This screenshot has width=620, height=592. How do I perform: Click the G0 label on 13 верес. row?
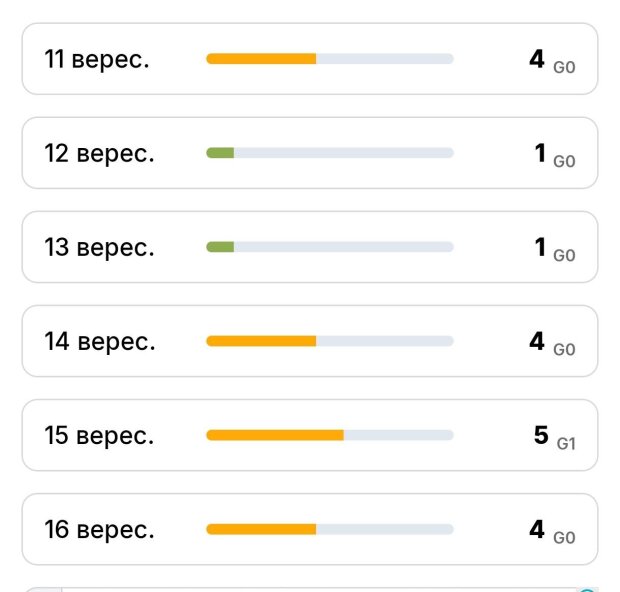tap(564, 255)
